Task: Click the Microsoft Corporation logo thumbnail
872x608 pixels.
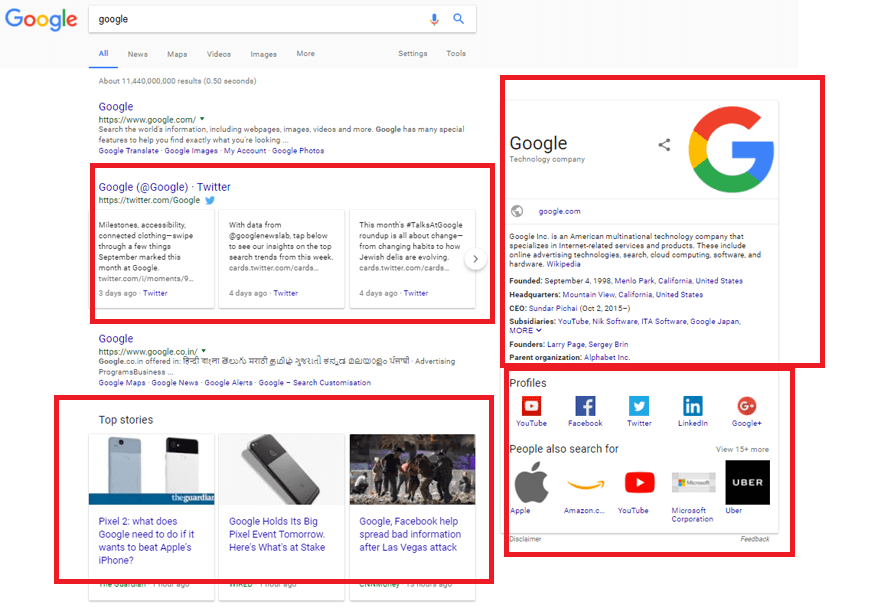Action: (693, 482)
